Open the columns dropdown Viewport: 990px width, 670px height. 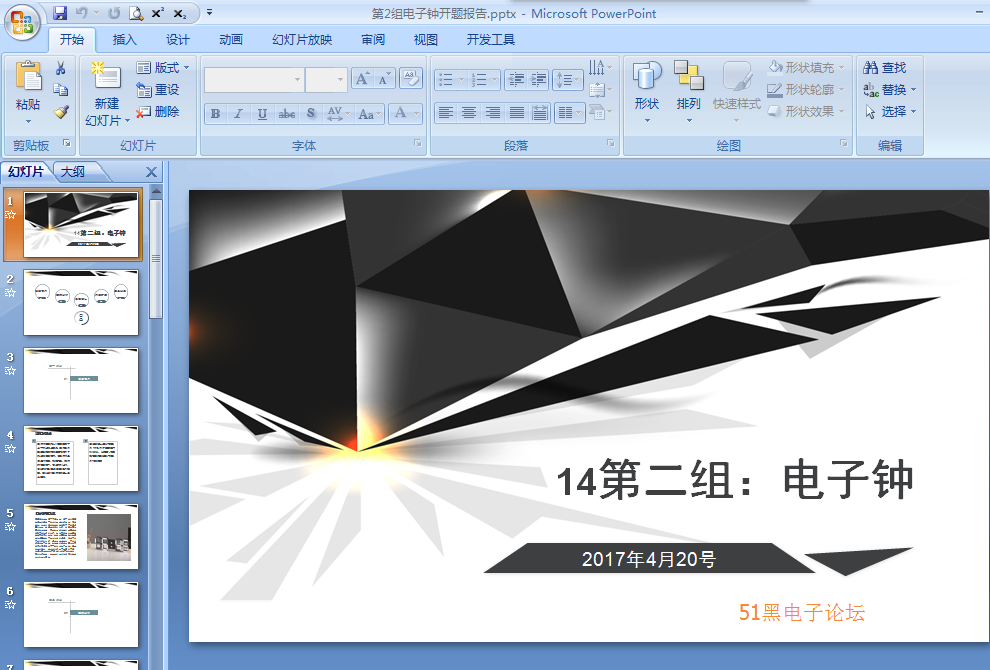[x=569, y=113]
